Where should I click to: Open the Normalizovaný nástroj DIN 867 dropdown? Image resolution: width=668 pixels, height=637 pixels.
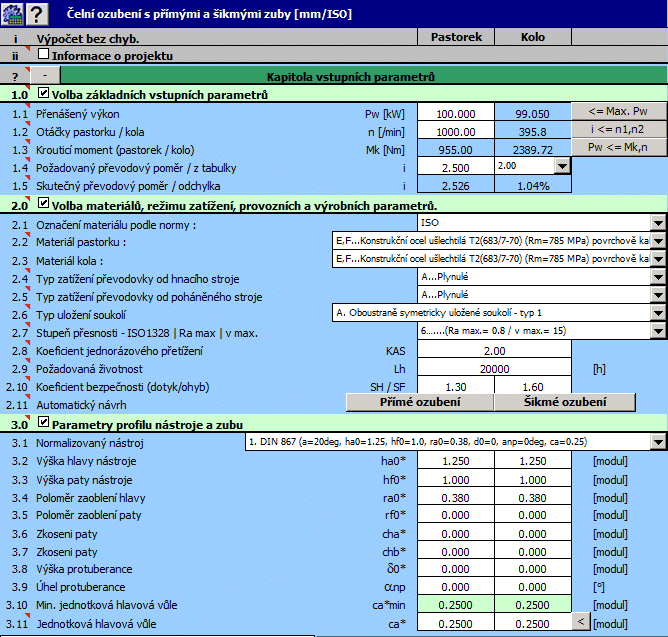click(658, 442)
